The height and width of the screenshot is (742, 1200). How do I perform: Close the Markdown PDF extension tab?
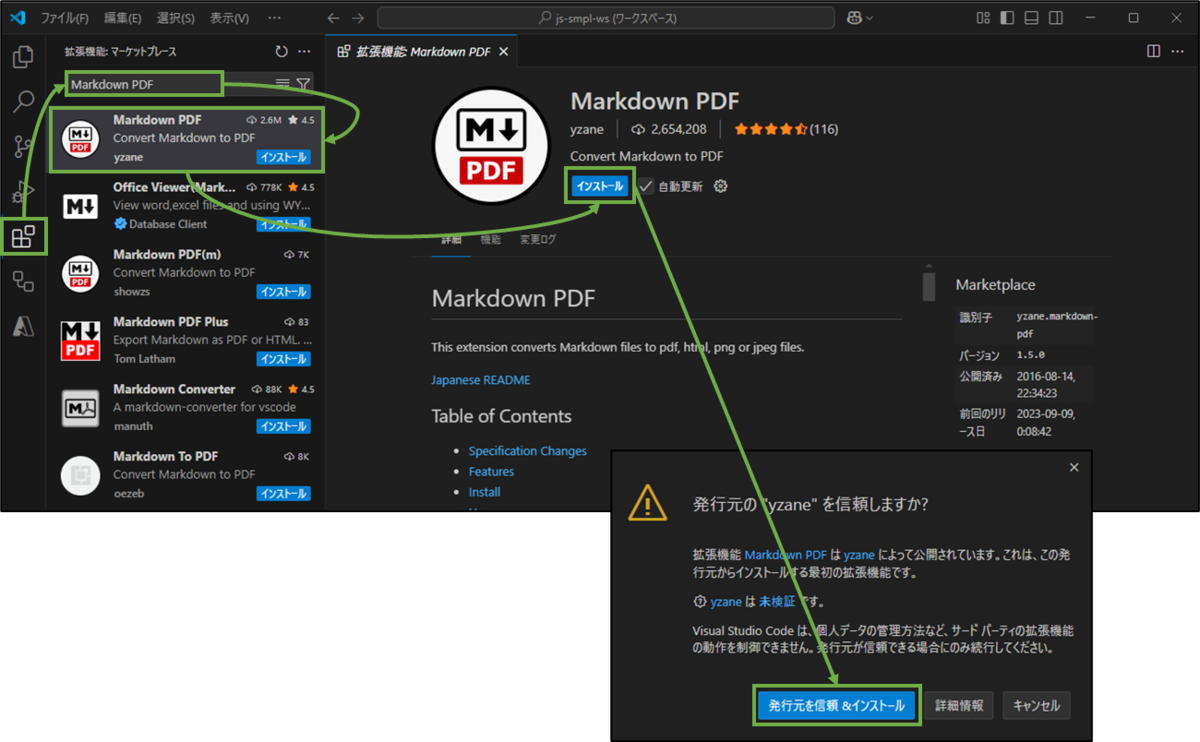click(x=503, y=51)
